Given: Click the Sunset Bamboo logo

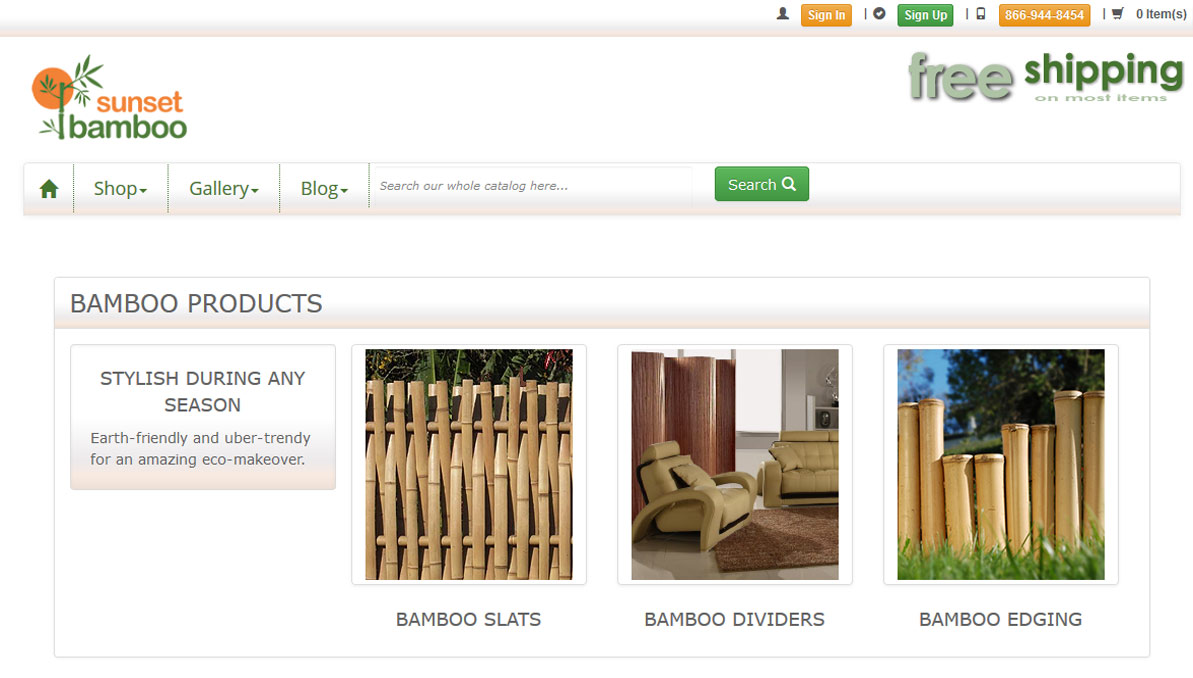Looking at the screenshot, I should 110,97.
